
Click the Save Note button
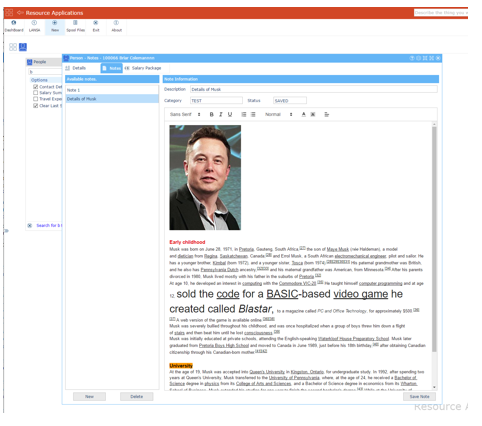pos(419,397)
